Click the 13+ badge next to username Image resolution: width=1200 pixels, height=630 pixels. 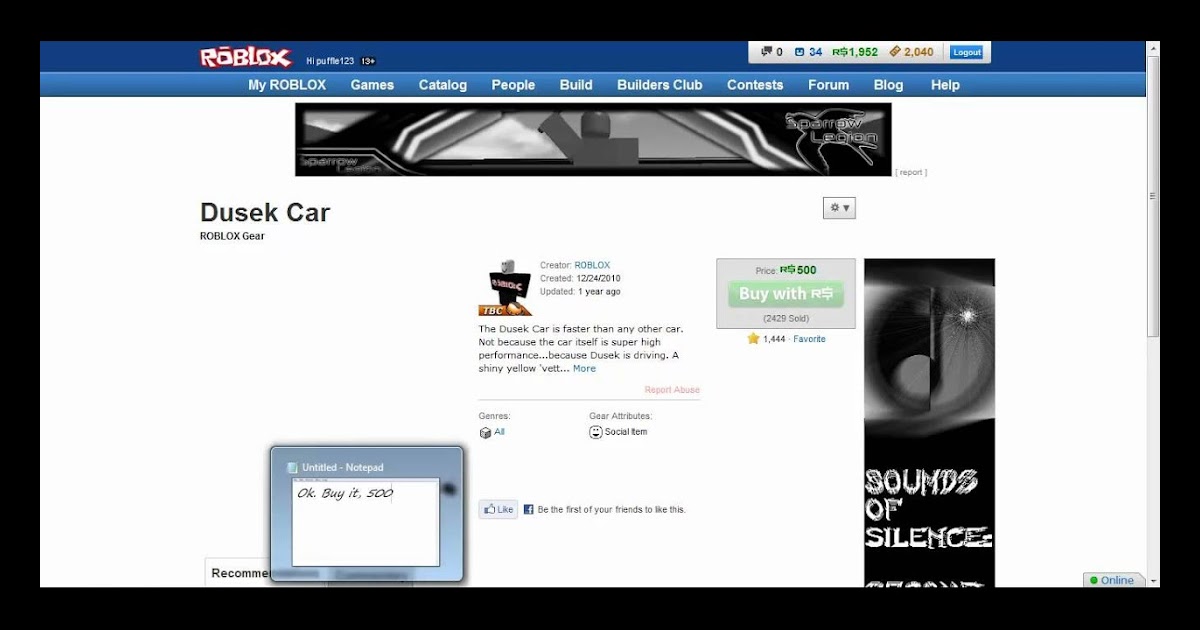tap(368, 61)
